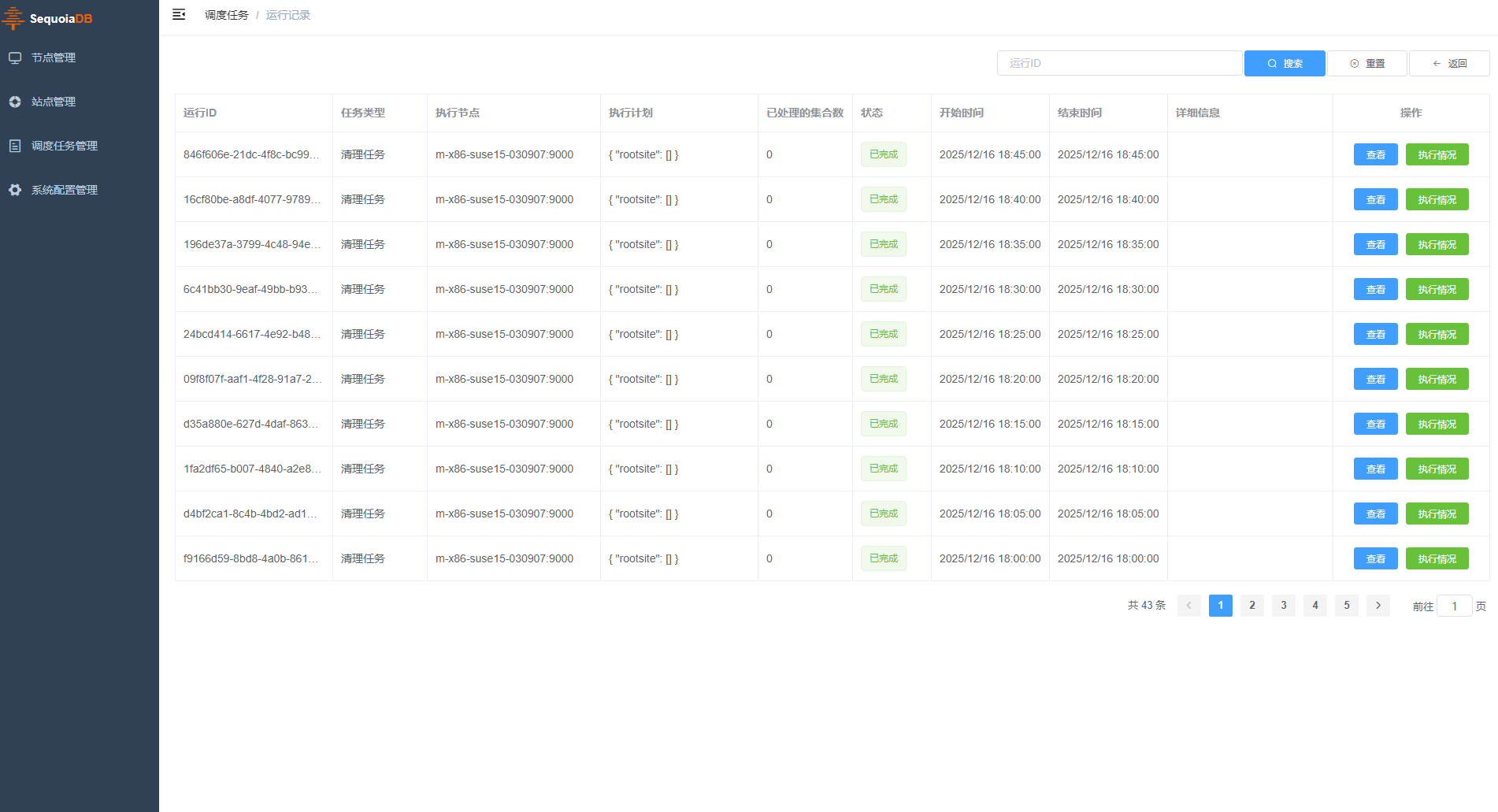This screenshot has width=1498, height=812.
Task: Open schedule task management (调度任务管理)
Action: point(65,146)
